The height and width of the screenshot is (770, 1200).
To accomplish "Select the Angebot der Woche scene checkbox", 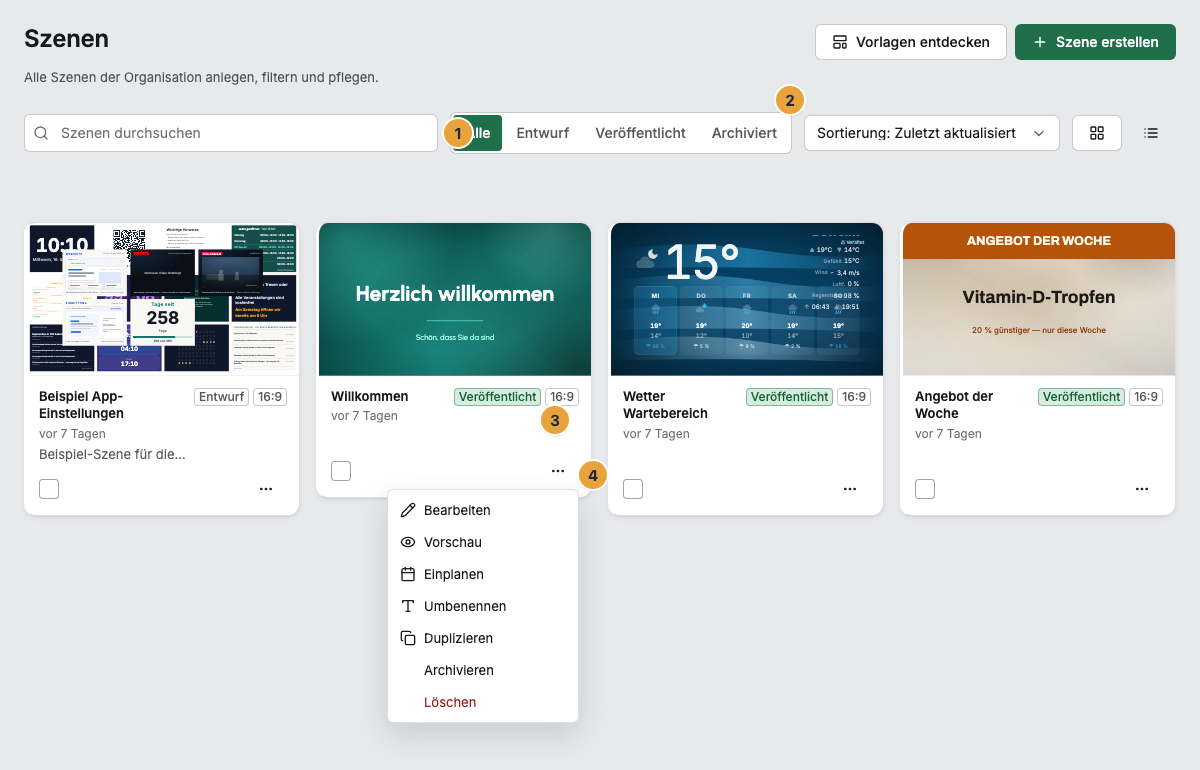I will click(925, 489).
